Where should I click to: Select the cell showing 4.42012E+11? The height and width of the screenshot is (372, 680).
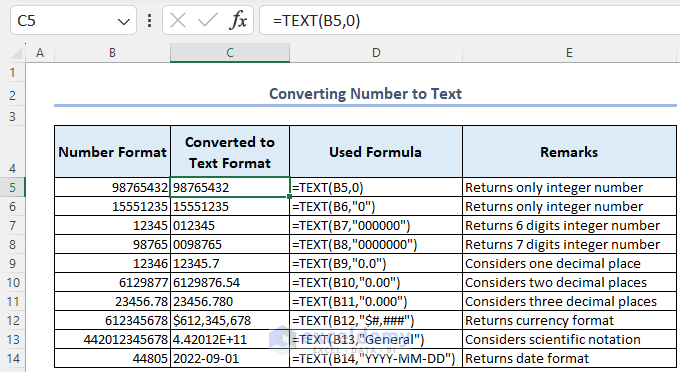pyautogui.click(x=230, y=339)
